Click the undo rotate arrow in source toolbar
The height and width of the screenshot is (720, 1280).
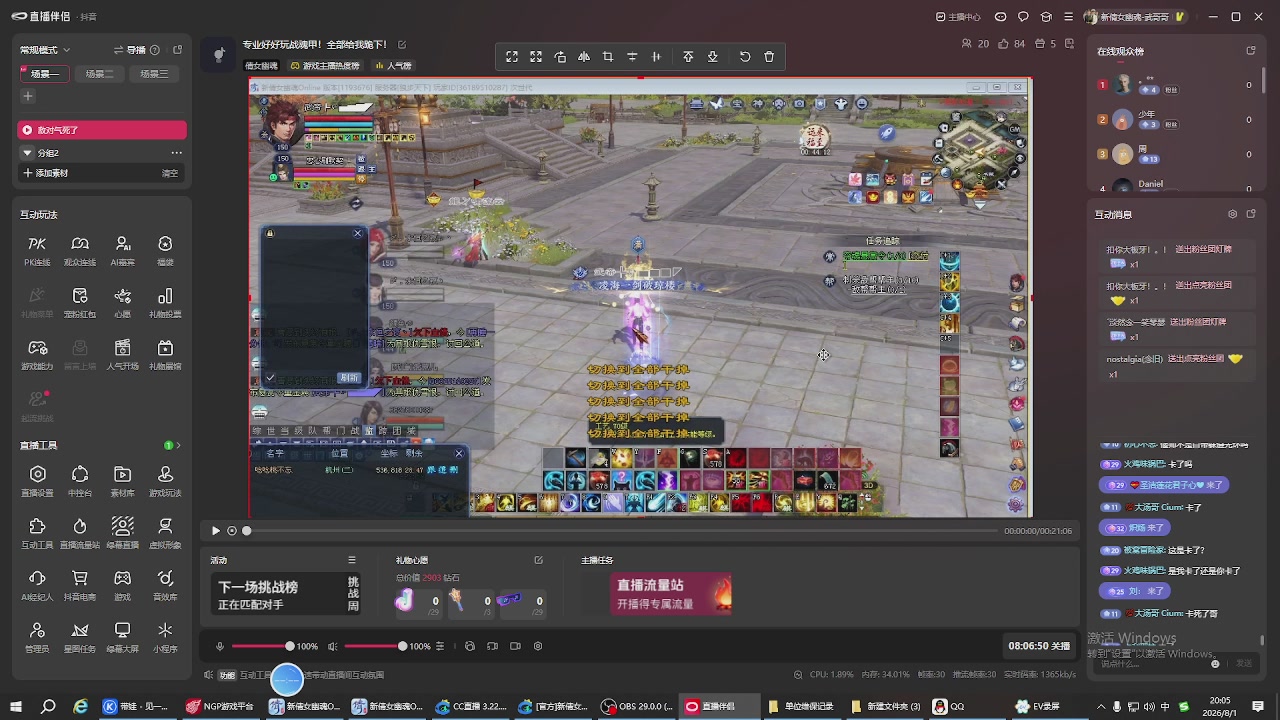[745, 57]
